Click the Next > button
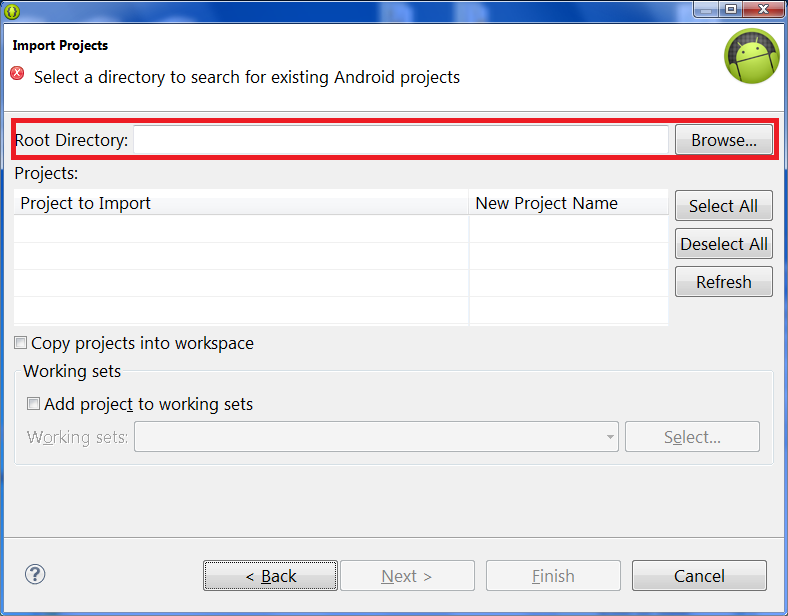This screenshot has height=616, width=788. 407,576
